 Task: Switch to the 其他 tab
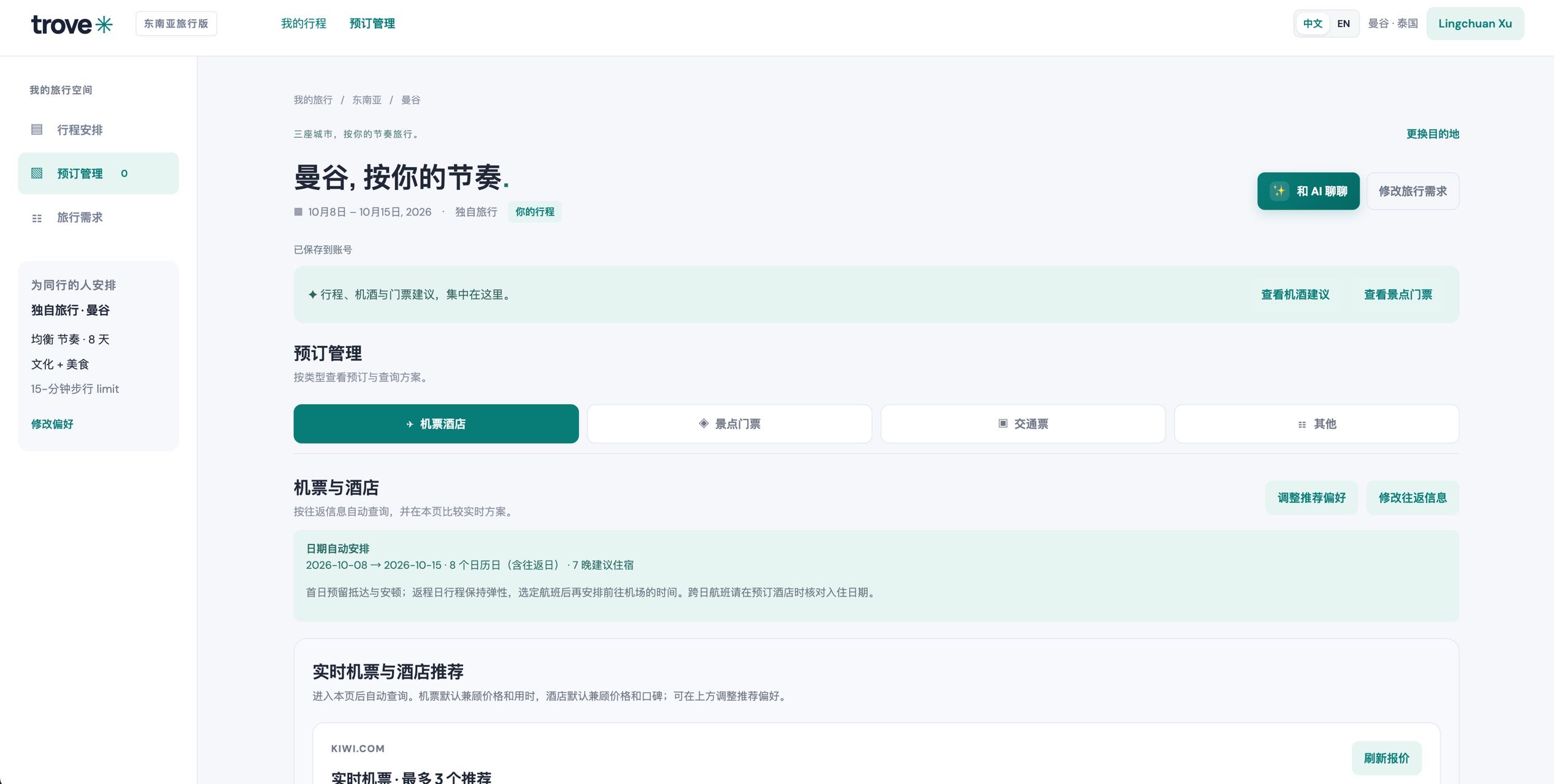(x=1317, y=424)
